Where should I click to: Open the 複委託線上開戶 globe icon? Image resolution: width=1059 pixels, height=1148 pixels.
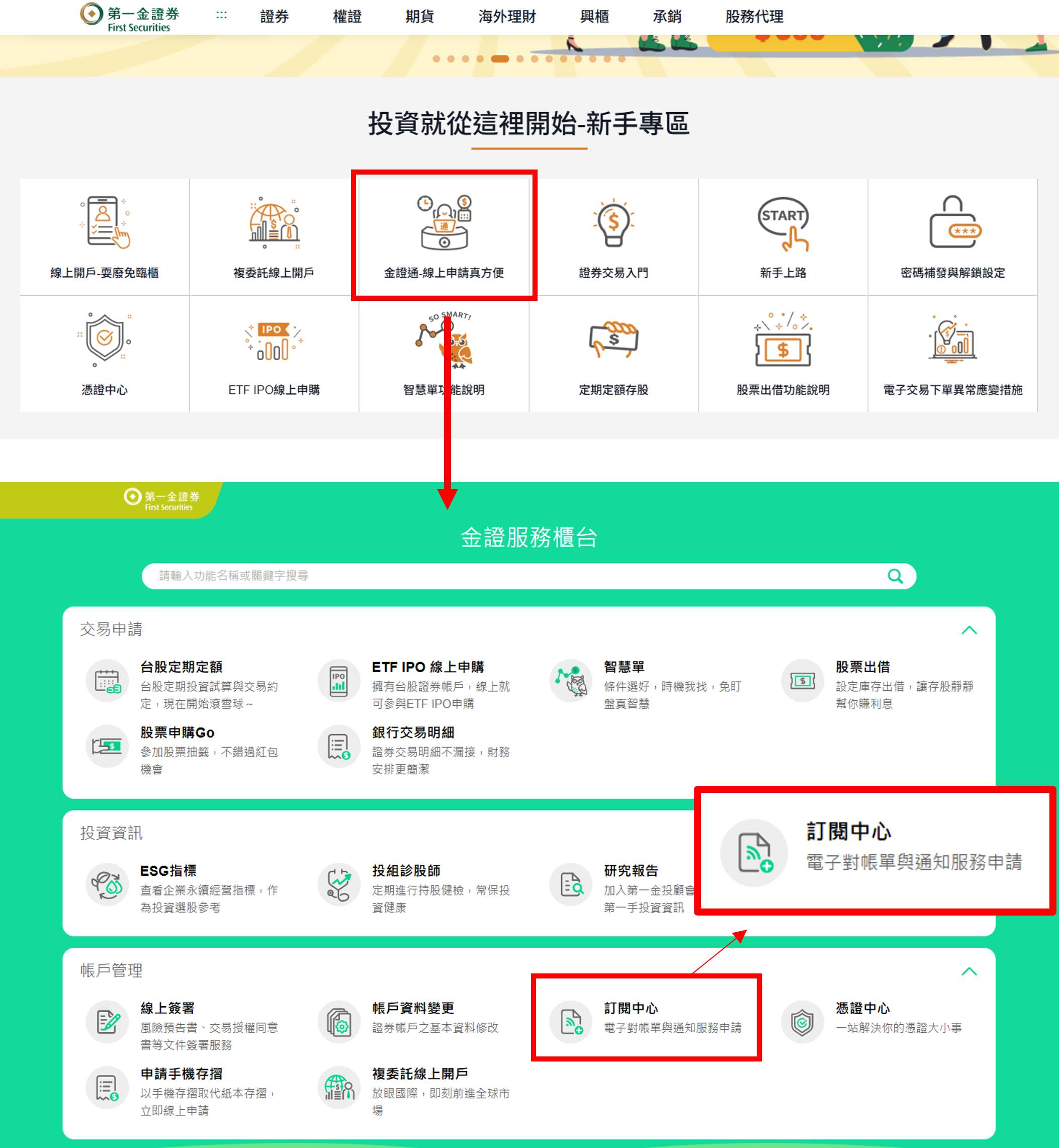pyautogui.click(x=274, y=224)
